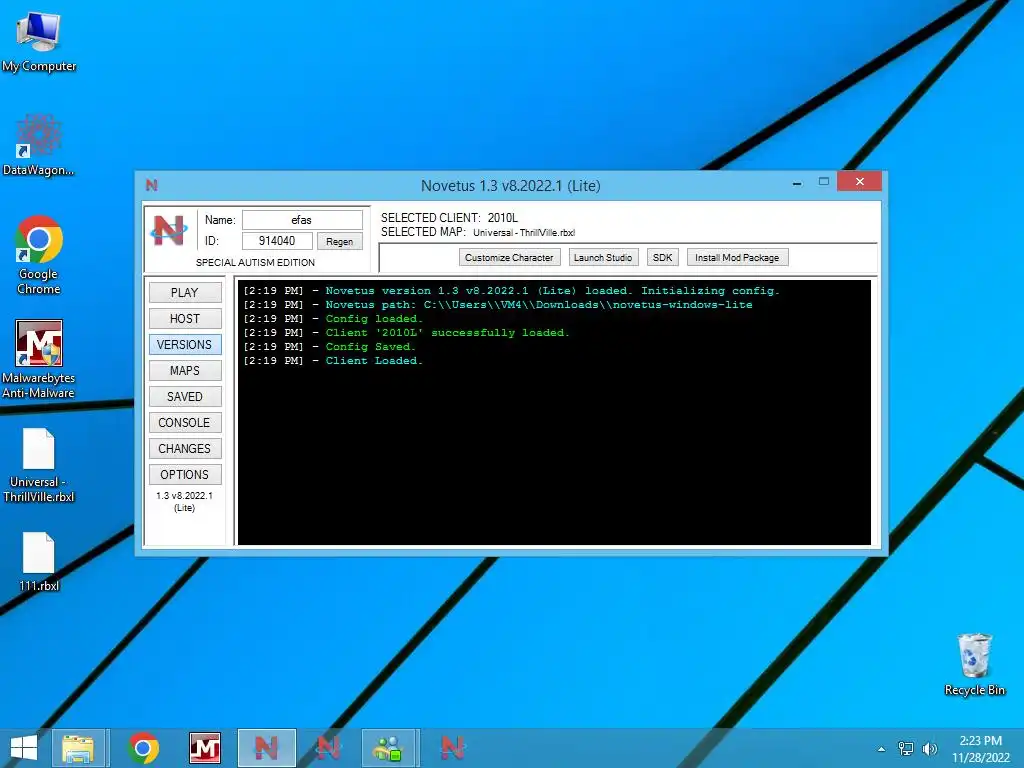The height and width of the screenshot is (768, 1024).
Task: Click console line 'Config loaded.'
Action: 333,319
